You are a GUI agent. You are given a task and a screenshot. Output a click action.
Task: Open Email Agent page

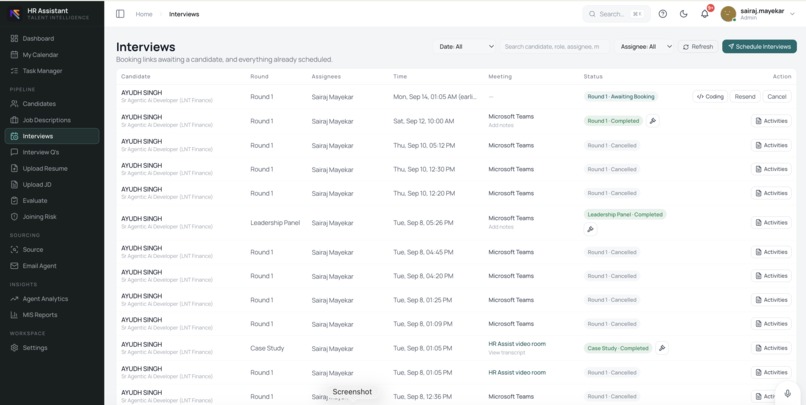coord(50,266)
